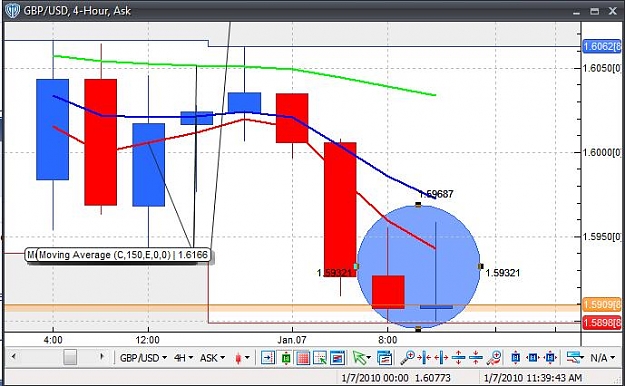Click the Jan.07 time axis label
Screen dimensions: 625x386
292,340
